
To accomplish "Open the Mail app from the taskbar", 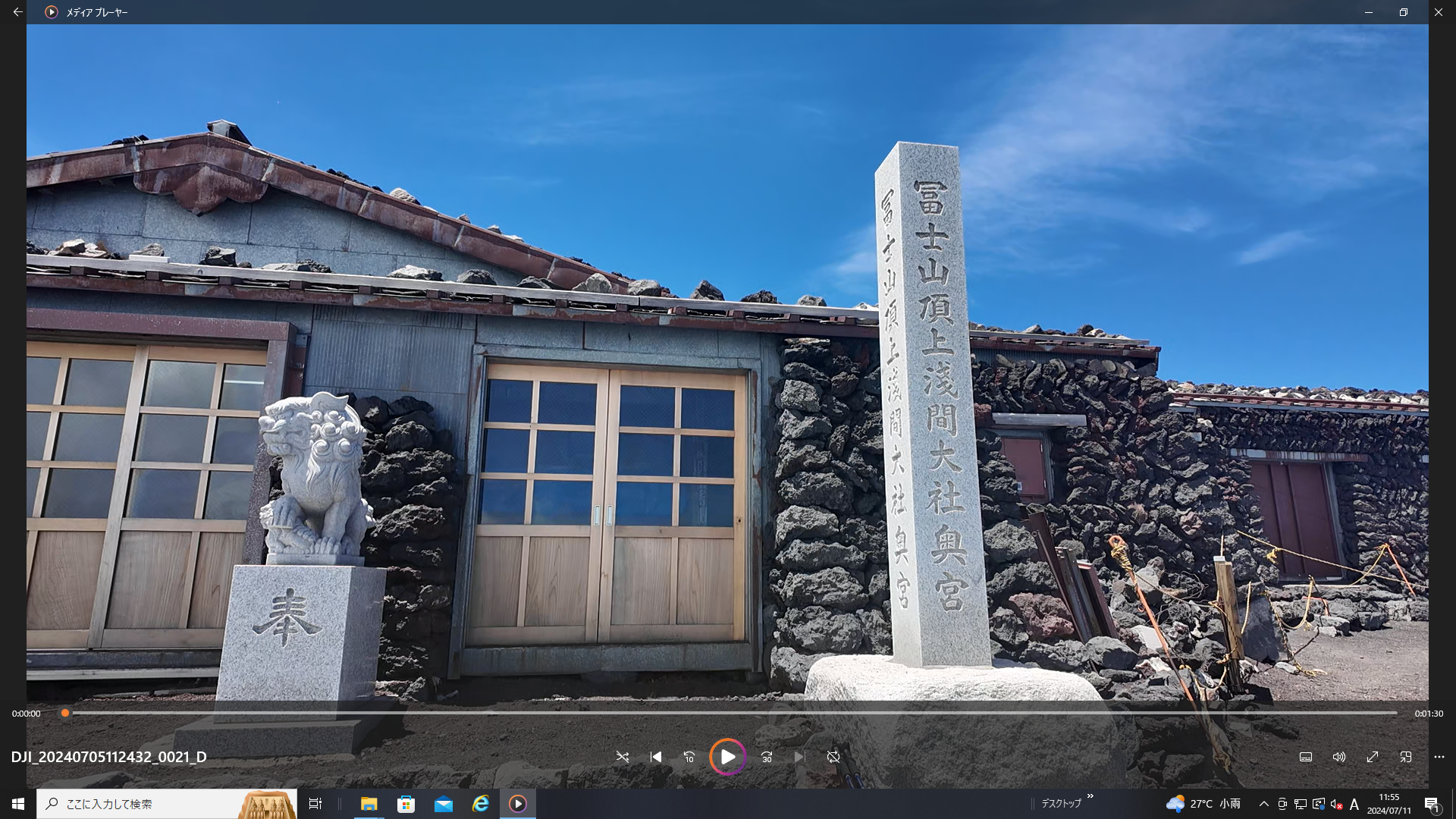I will point(444,804).
